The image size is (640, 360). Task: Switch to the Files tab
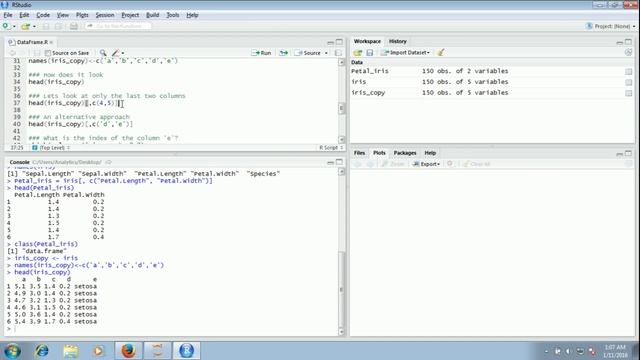pos(359,153)
